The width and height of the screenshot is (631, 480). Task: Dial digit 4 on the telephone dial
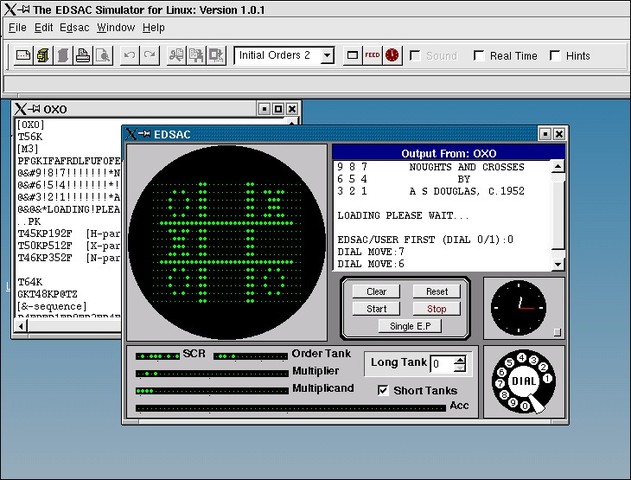coord(522,357)
